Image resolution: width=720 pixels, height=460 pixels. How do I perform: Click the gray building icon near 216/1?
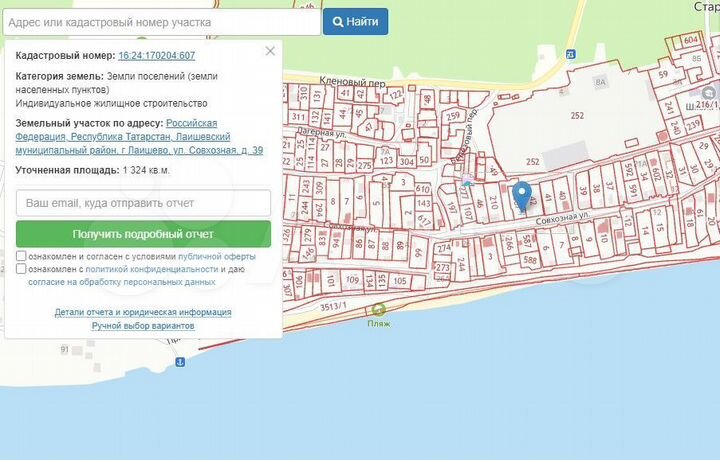[709, 93]
